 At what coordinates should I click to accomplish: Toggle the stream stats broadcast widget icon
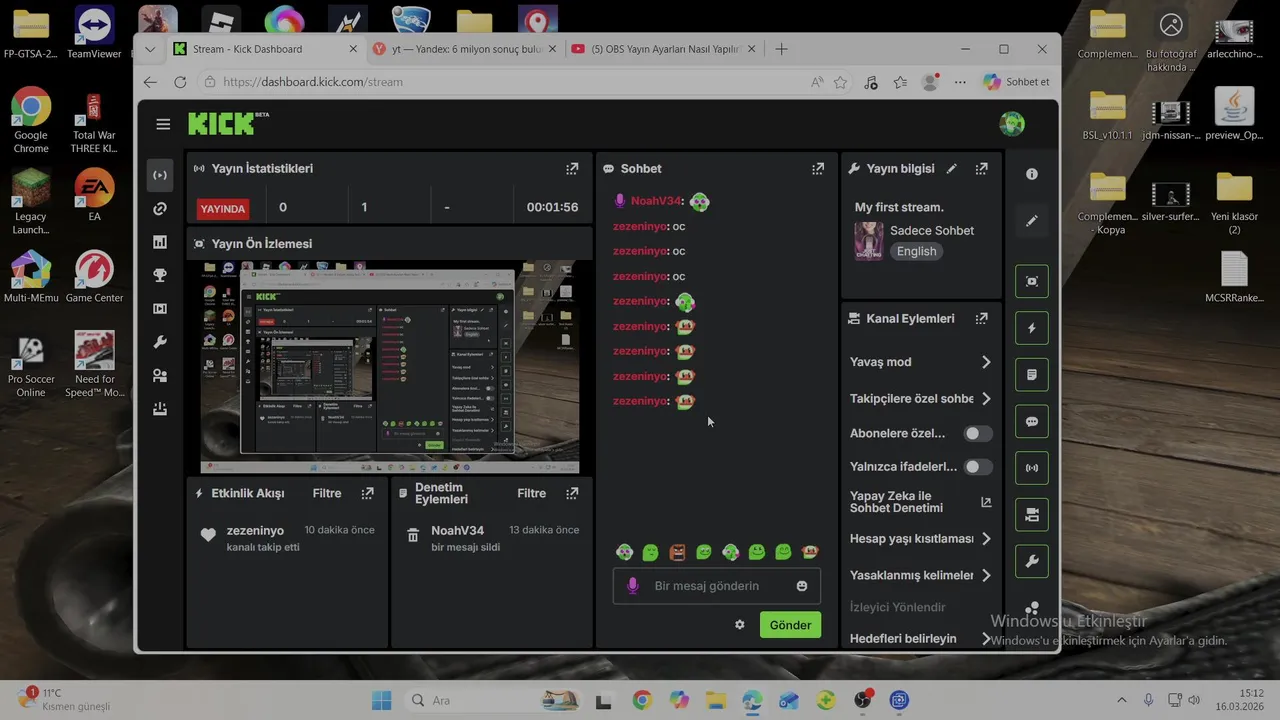tap(1032, 468)
